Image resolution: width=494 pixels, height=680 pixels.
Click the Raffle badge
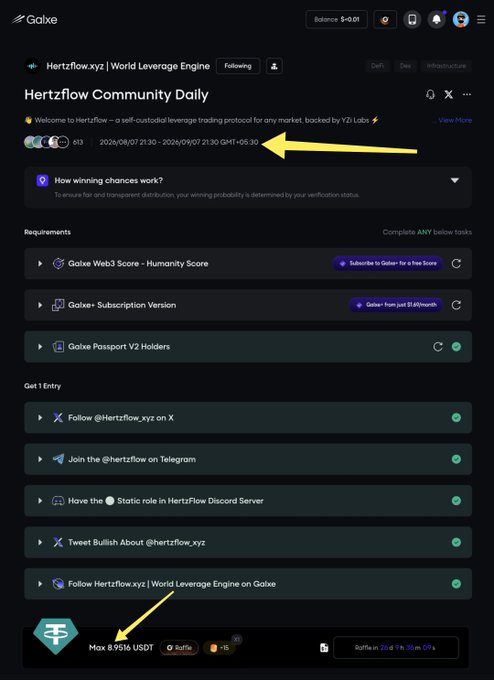pyautogui.click(x=179, y=647)
